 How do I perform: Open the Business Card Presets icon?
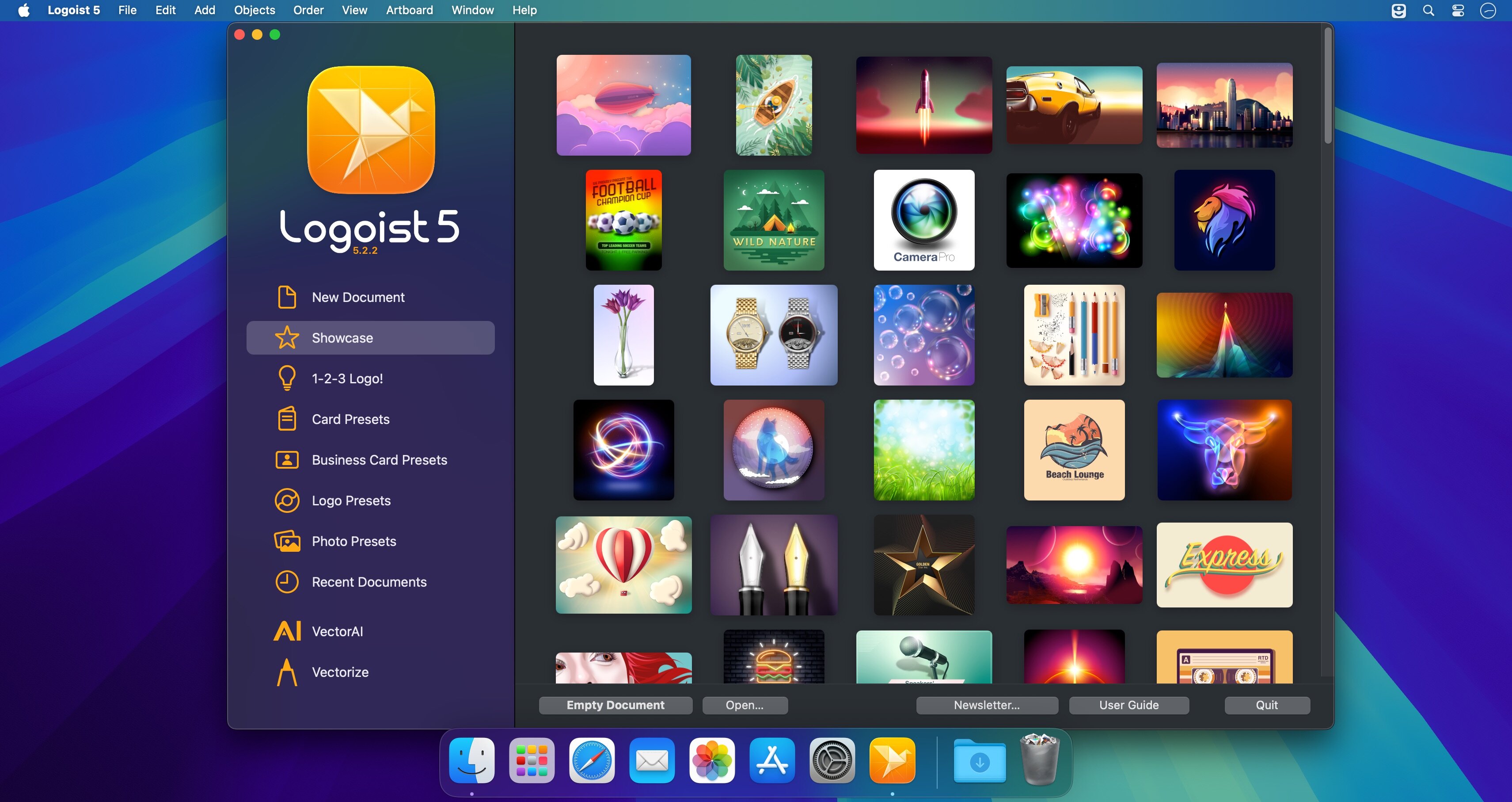[x=286, y=460]
